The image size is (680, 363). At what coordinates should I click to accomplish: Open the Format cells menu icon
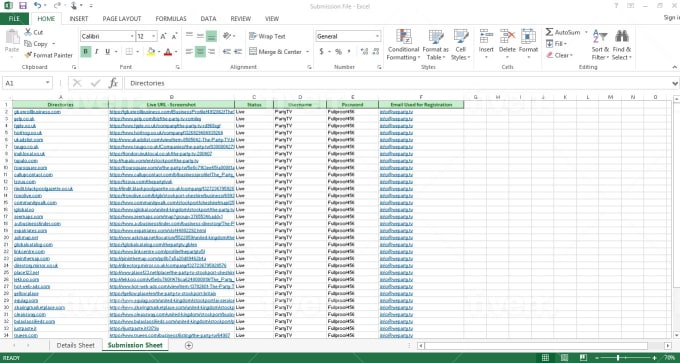coord(528,36)
